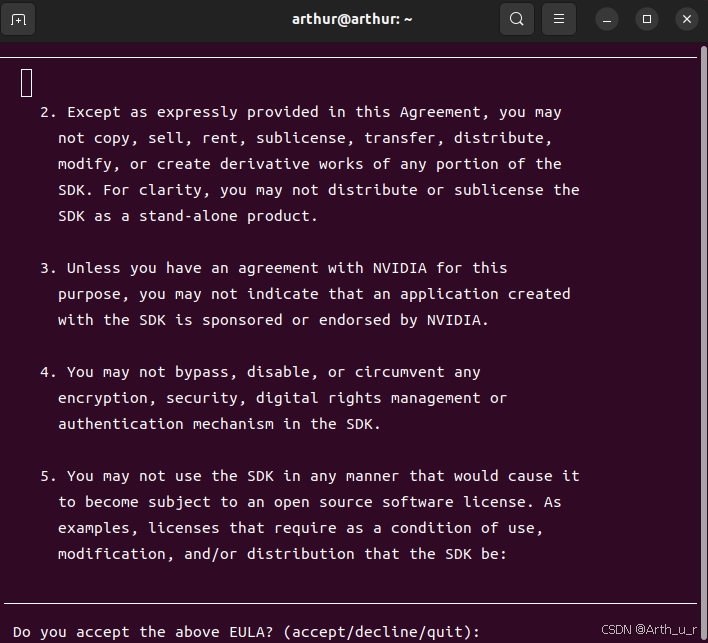
Task: Minimize the terminal window
Action: click(607, 19)
